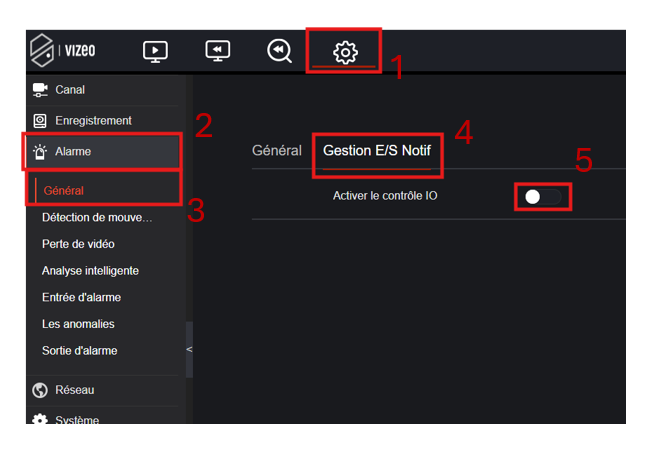This screenshot has height=452, width=652.
Task: Open the settings gear icon
Action: [345, 52]
